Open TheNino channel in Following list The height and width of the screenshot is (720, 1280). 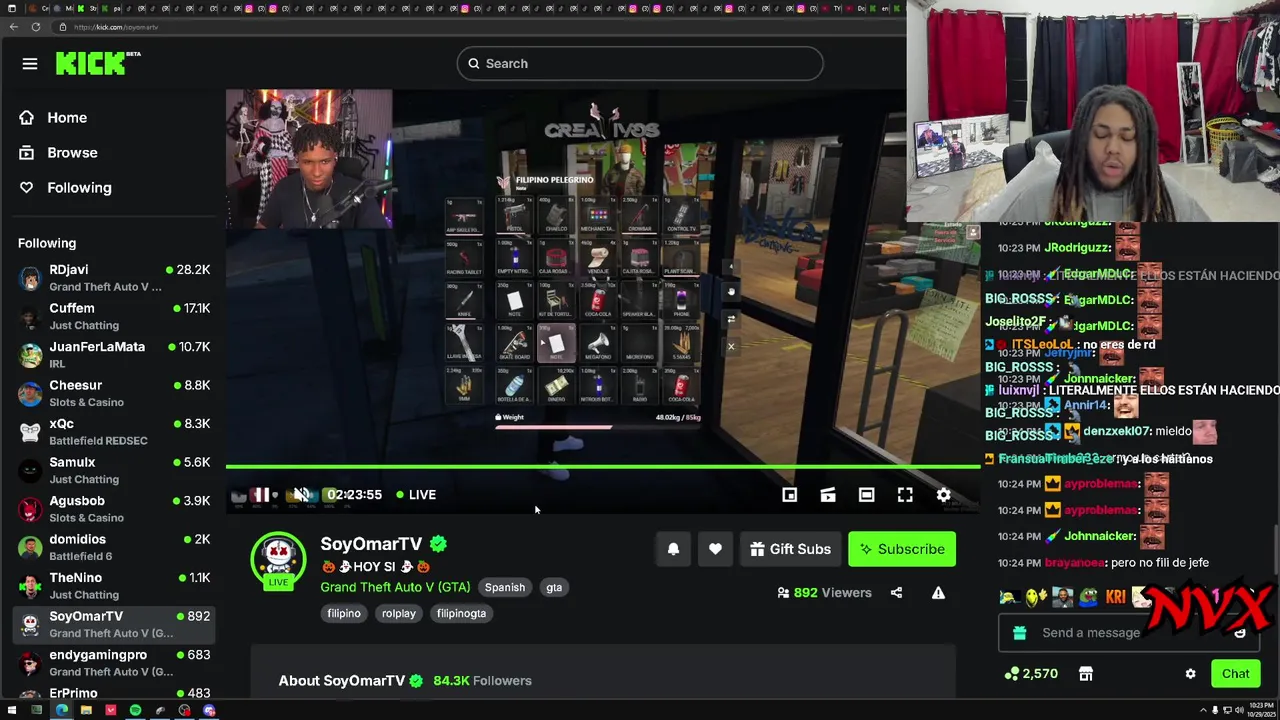pos(115,586)
